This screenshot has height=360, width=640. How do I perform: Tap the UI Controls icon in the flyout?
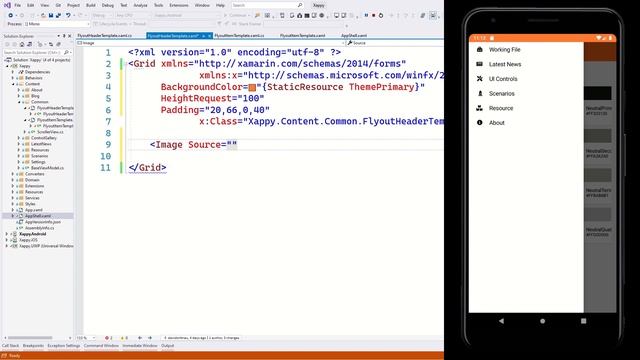[x=480, y=79]
